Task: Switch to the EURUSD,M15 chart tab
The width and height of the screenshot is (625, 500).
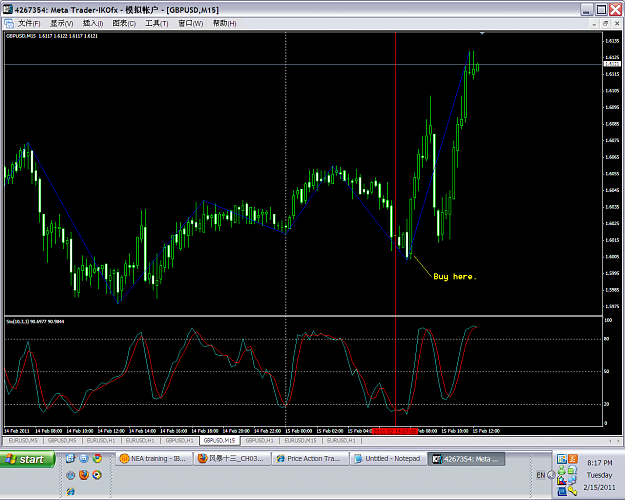Action: [x=300, y=441]
